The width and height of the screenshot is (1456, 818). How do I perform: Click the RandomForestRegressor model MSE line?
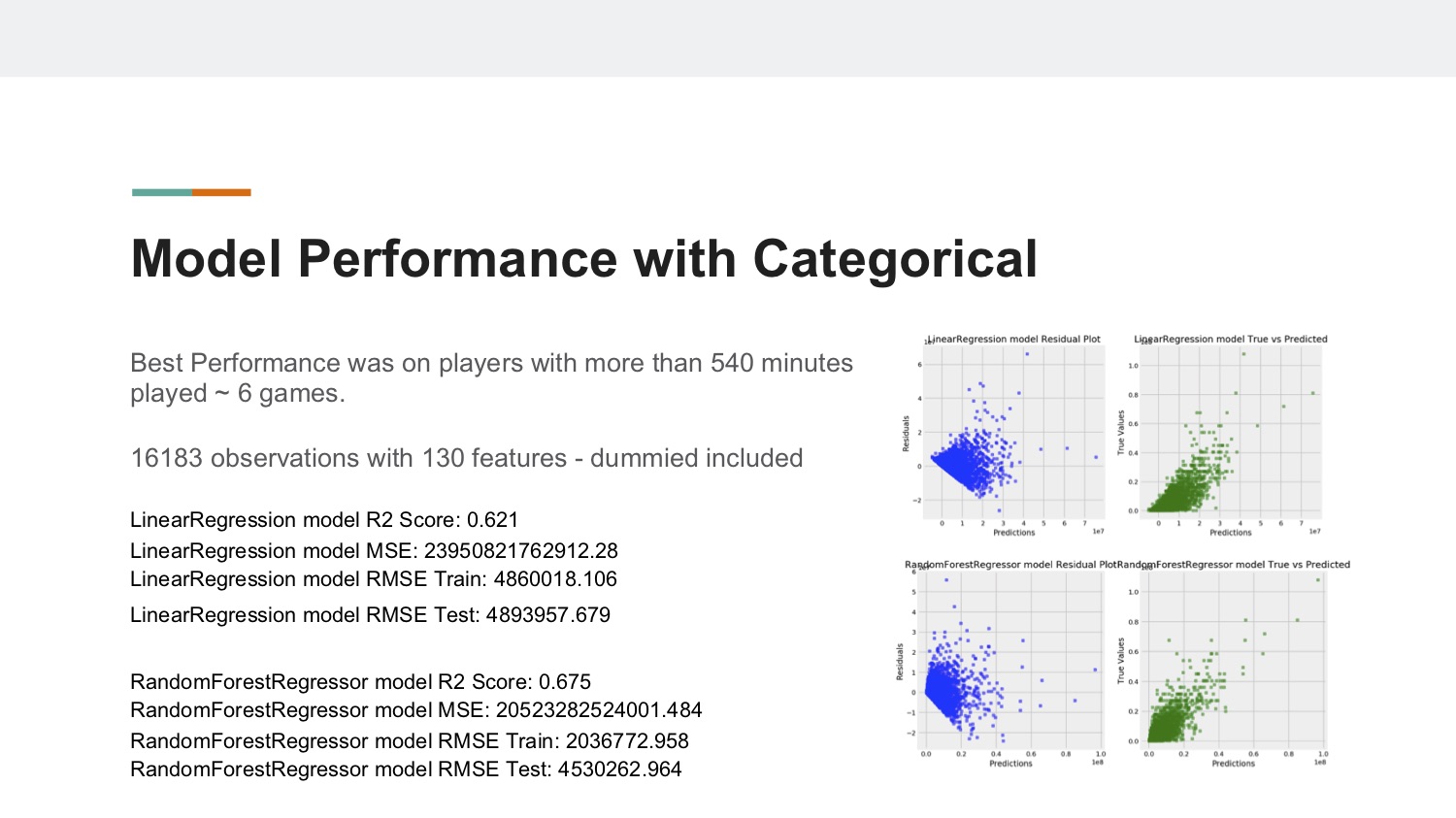415,710
